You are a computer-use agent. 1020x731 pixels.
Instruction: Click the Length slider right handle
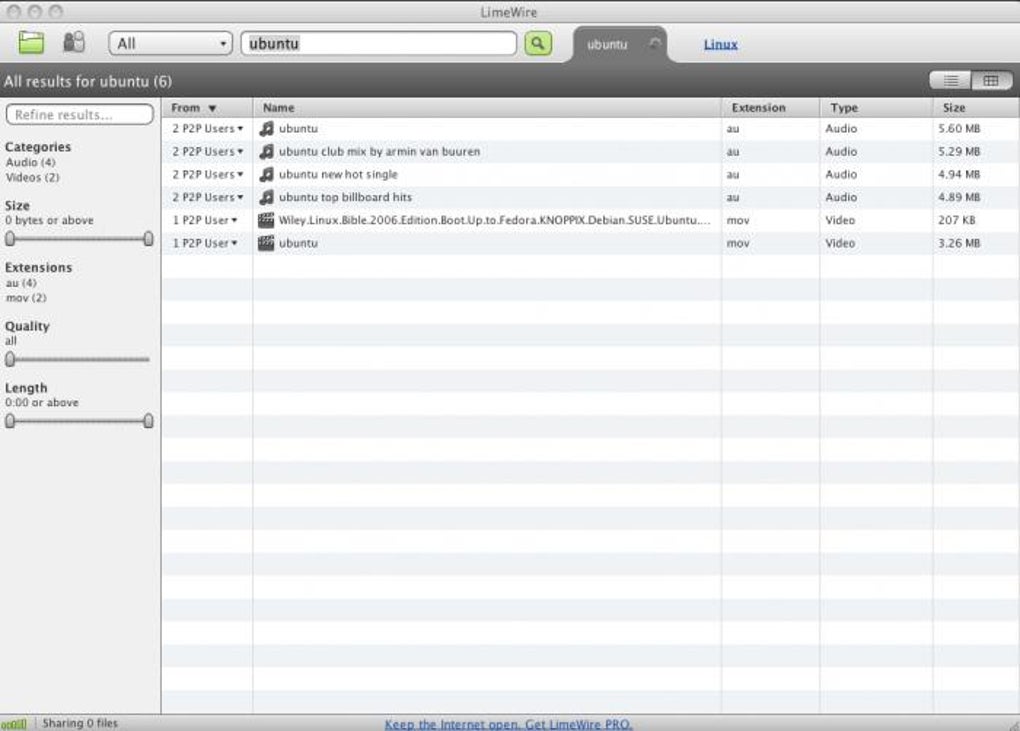pyautogui.click(x=148, y=421)
